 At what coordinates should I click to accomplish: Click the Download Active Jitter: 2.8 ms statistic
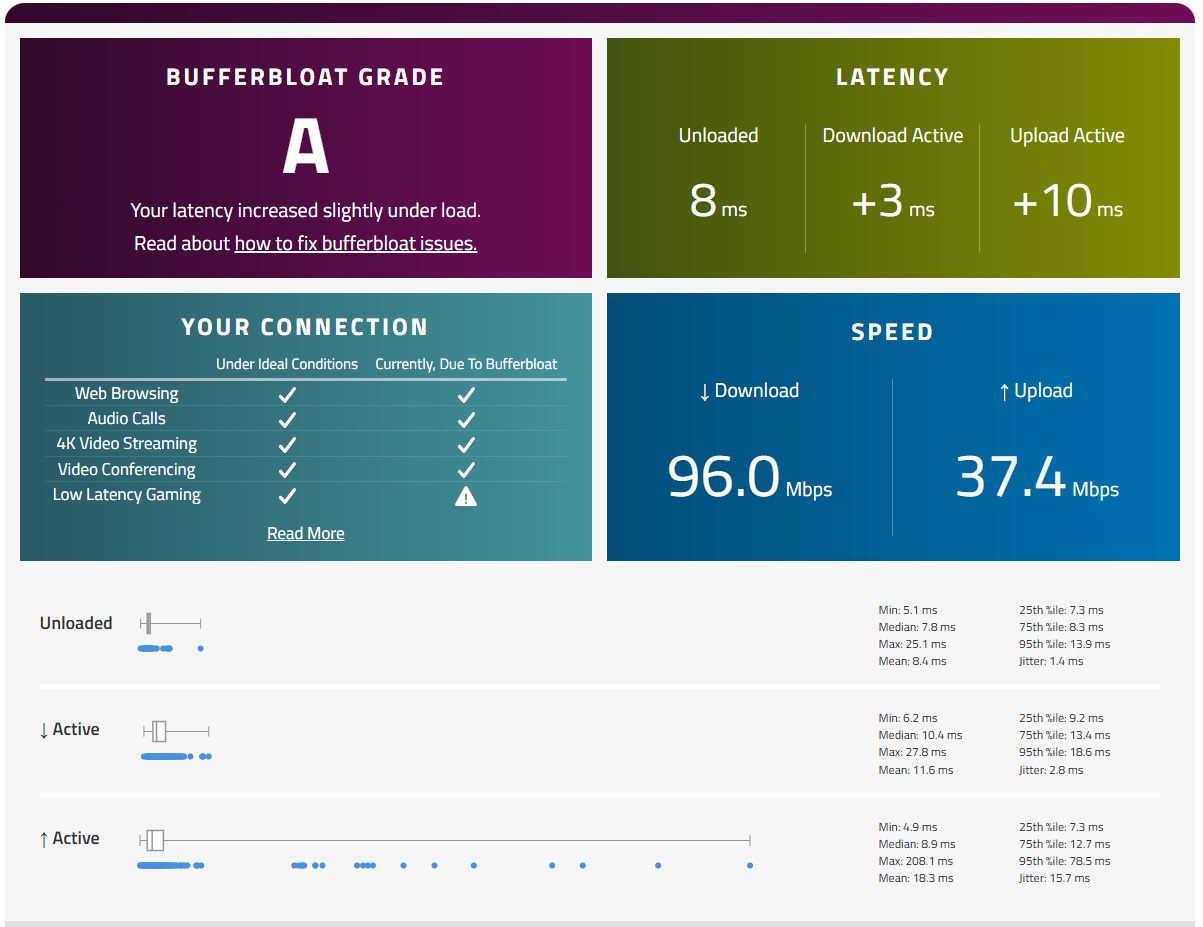pyautogui.click(x=1051, y=770)
